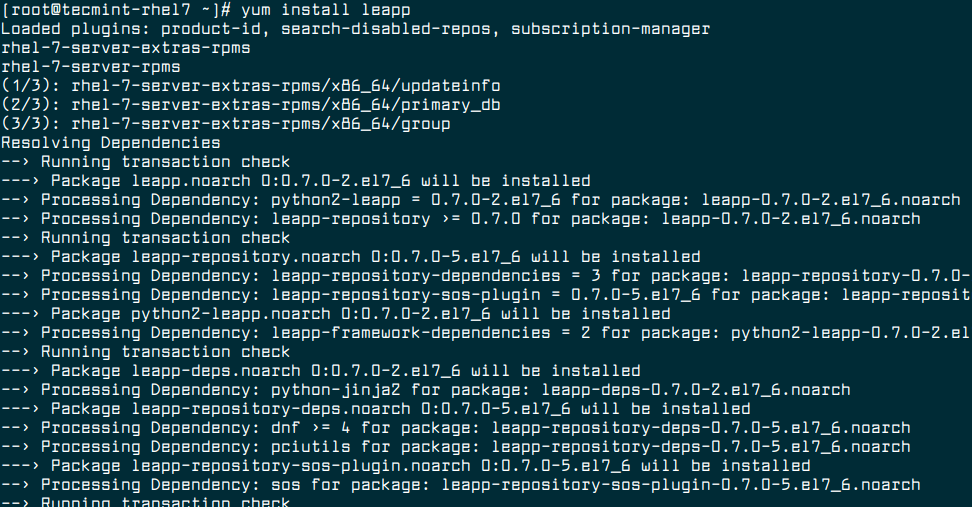Click the (2/3) primary_db download line
Screen dimensions: 972x507
[x=251, y=105]
